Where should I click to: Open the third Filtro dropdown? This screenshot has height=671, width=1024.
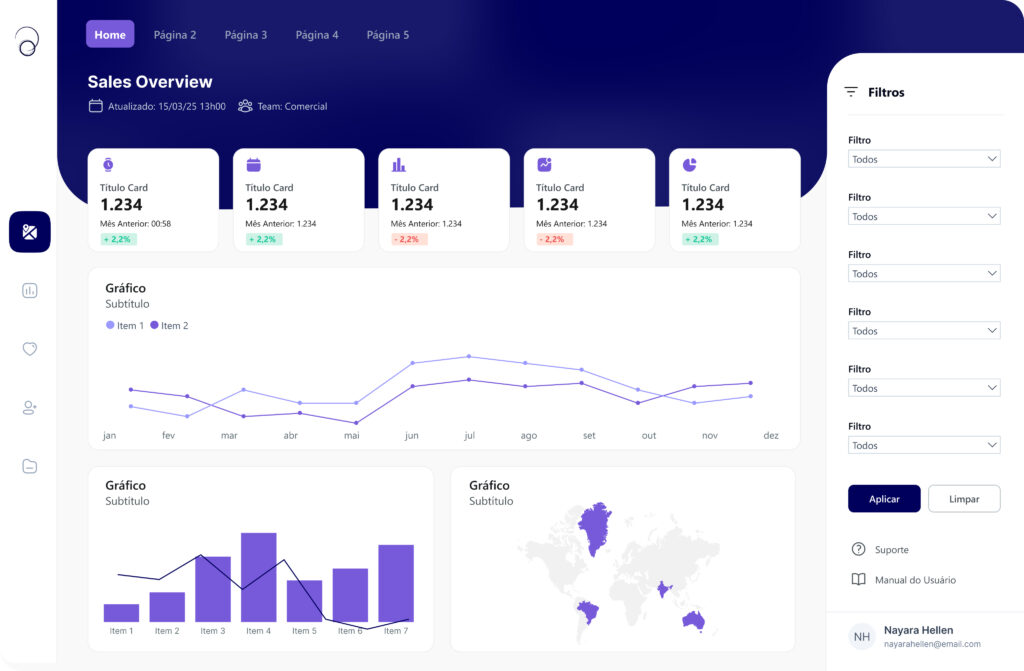pos(923,273)
